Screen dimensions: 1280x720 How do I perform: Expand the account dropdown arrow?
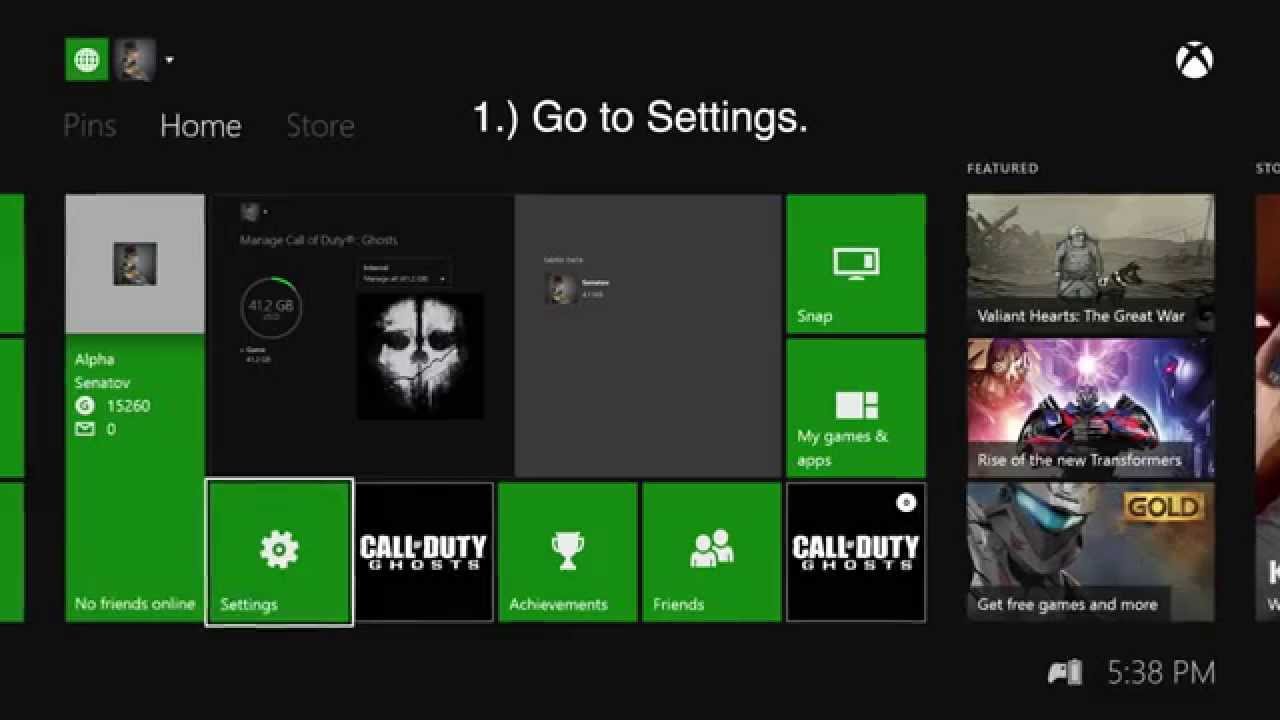169,60
